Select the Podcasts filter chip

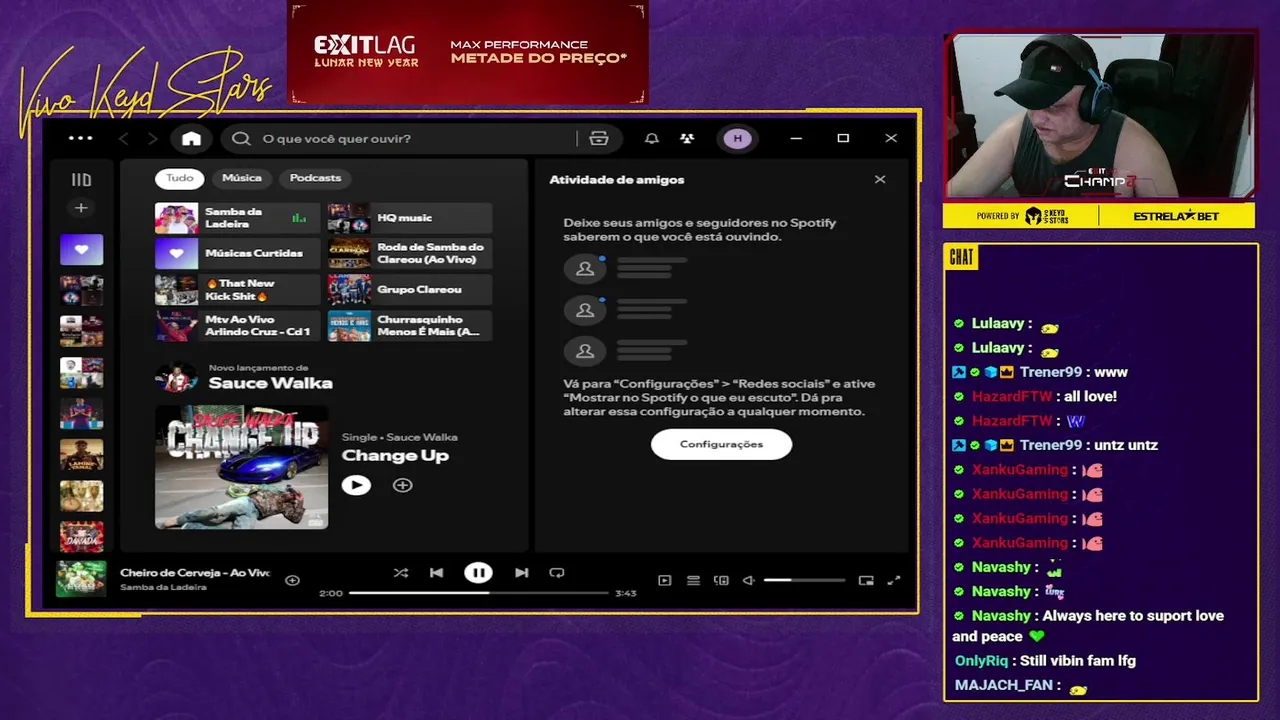click(x=315, y=178)
